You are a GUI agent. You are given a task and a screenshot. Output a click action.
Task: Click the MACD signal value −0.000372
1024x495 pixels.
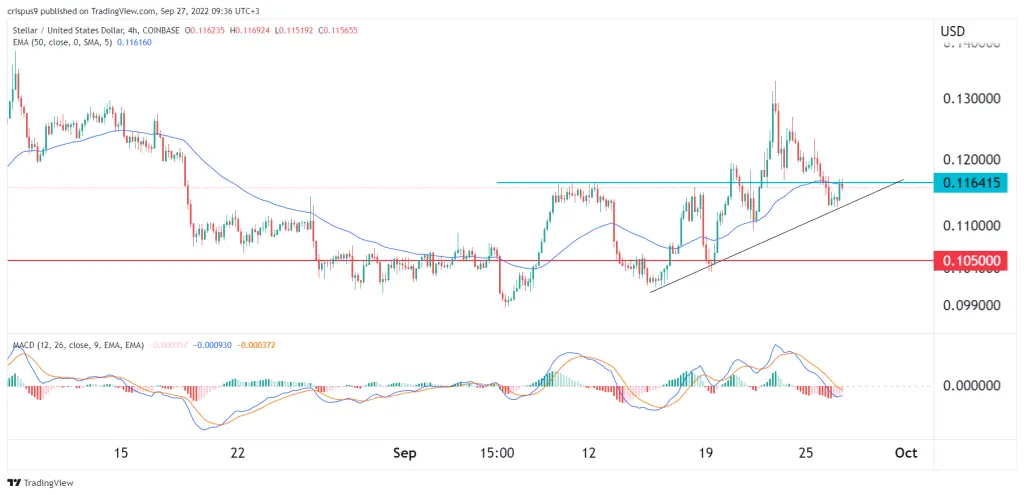(x=256, y=344)
